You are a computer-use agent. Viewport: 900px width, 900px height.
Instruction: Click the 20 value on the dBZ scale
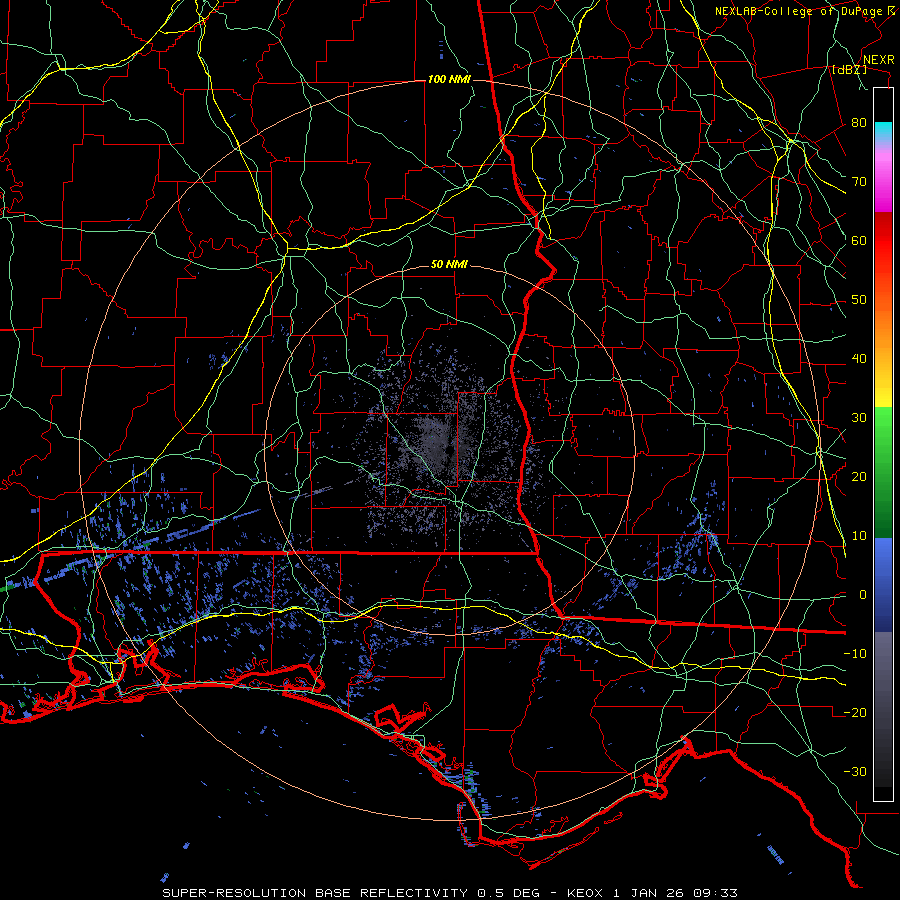coord(859,477)
